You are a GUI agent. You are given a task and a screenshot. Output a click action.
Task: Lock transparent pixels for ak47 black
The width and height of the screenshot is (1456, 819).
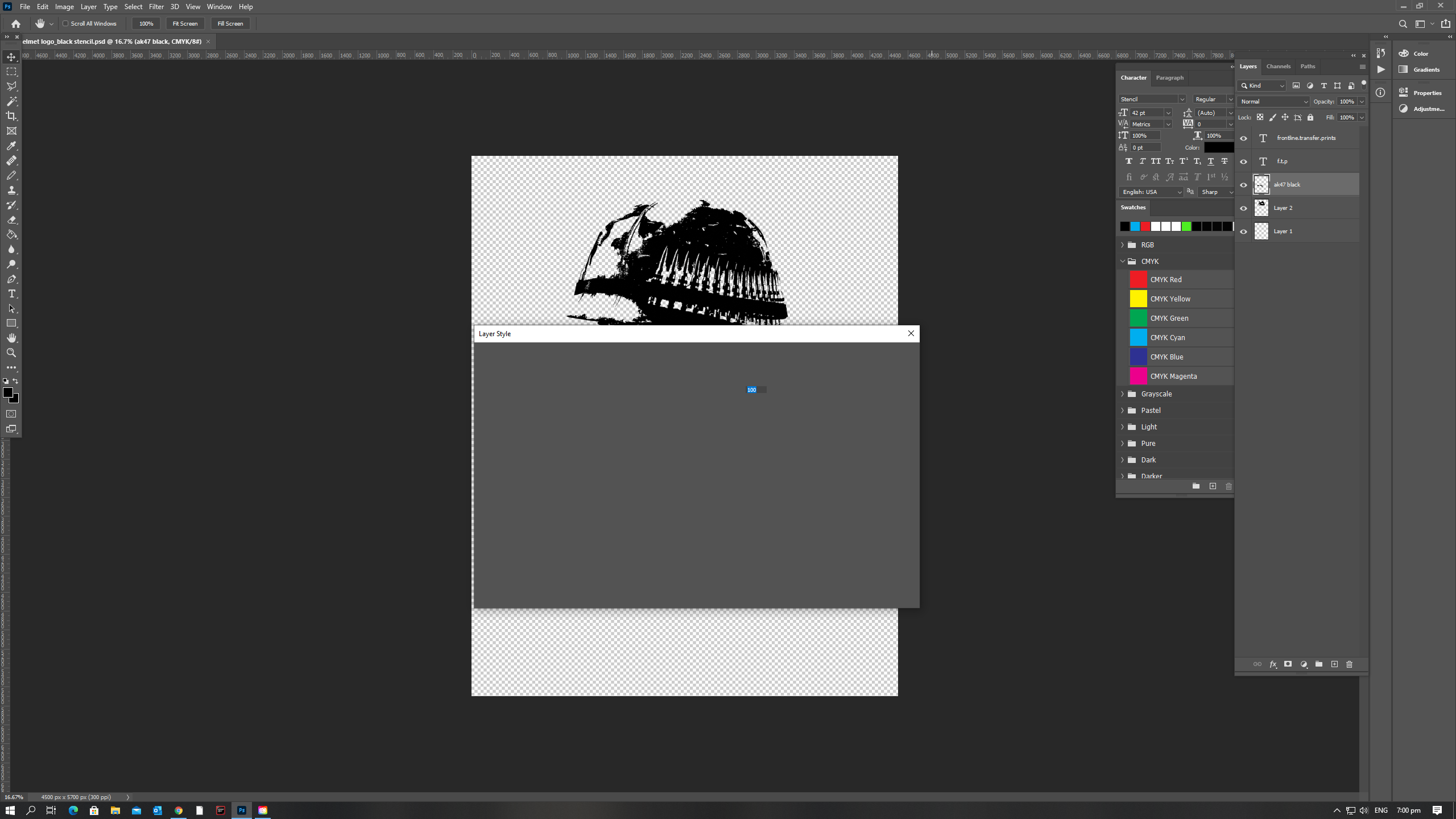tap(1260, 117)
